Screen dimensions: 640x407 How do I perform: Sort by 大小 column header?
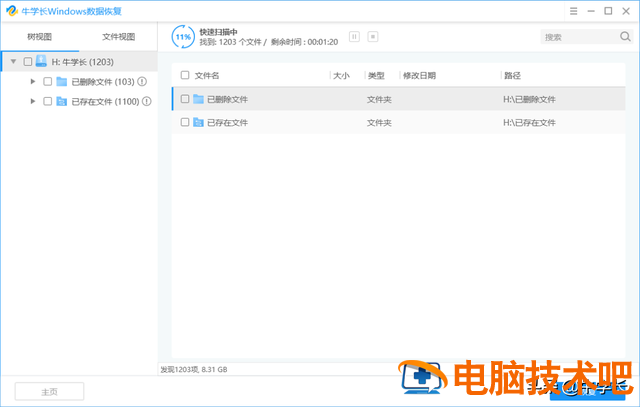click(x=341, y=76)
